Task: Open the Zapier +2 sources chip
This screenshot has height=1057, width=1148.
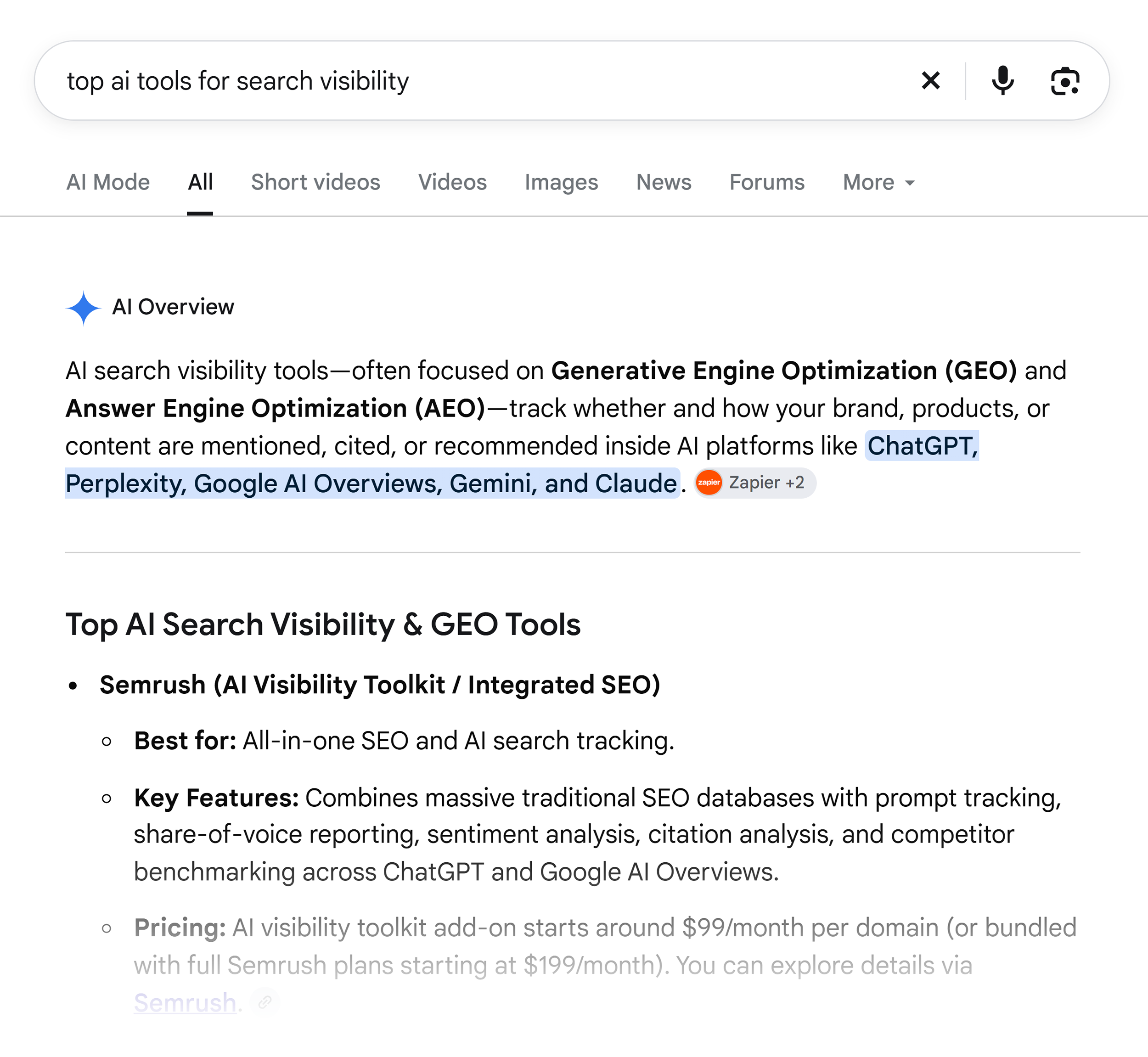Action: pos(755,483)
